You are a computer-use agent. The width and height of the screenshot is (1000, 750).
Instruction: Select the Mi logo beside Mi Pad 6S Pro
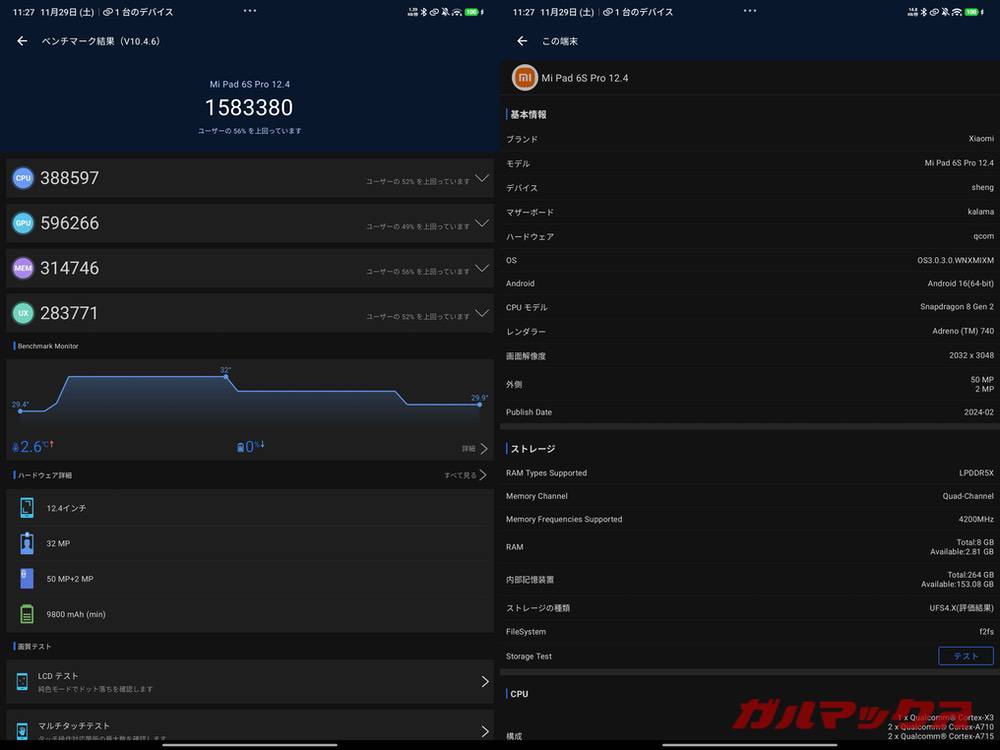(x=524, y=77)
